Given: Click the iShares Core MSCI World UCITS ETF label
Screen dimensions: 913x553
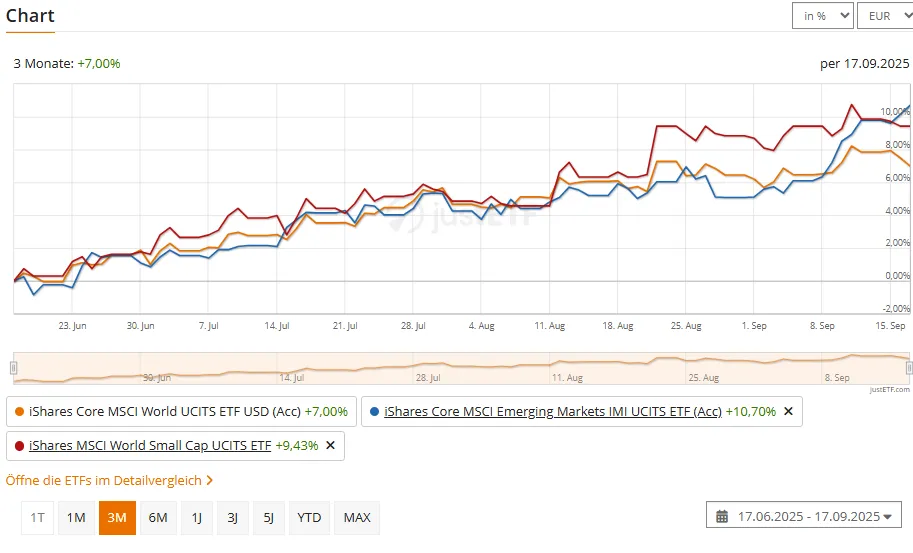Looking at the screenshot, I should 165,412.
